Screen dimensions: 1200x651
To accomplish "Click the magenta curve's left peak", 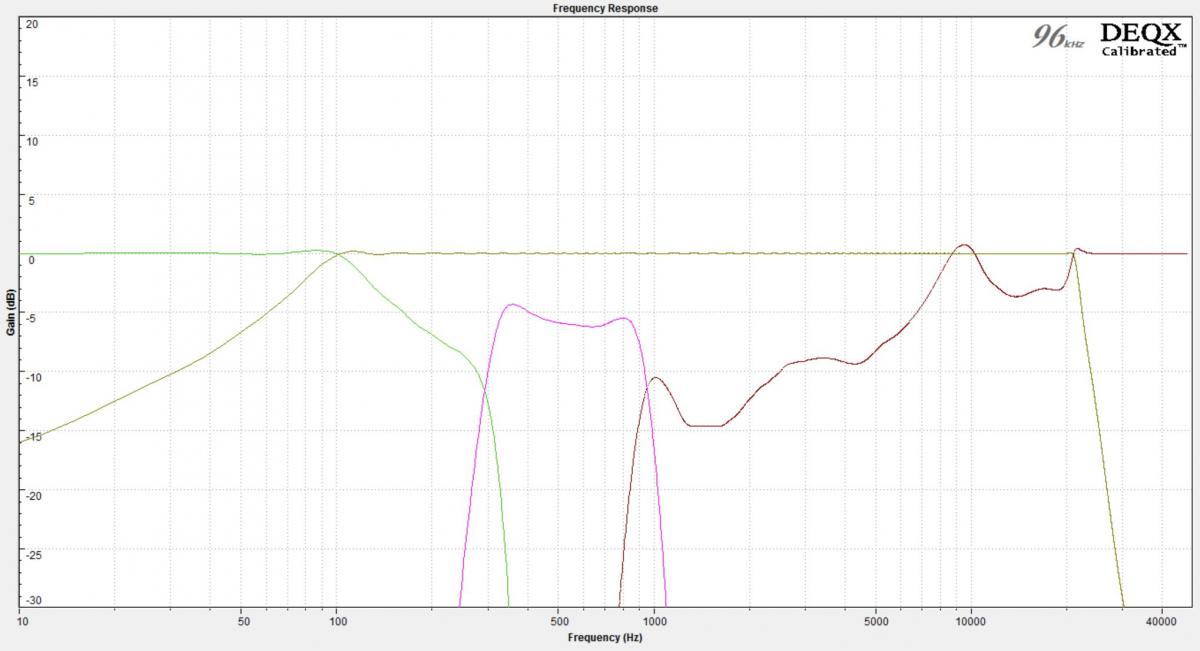I will pyautogui.click(x=512, y=305).
